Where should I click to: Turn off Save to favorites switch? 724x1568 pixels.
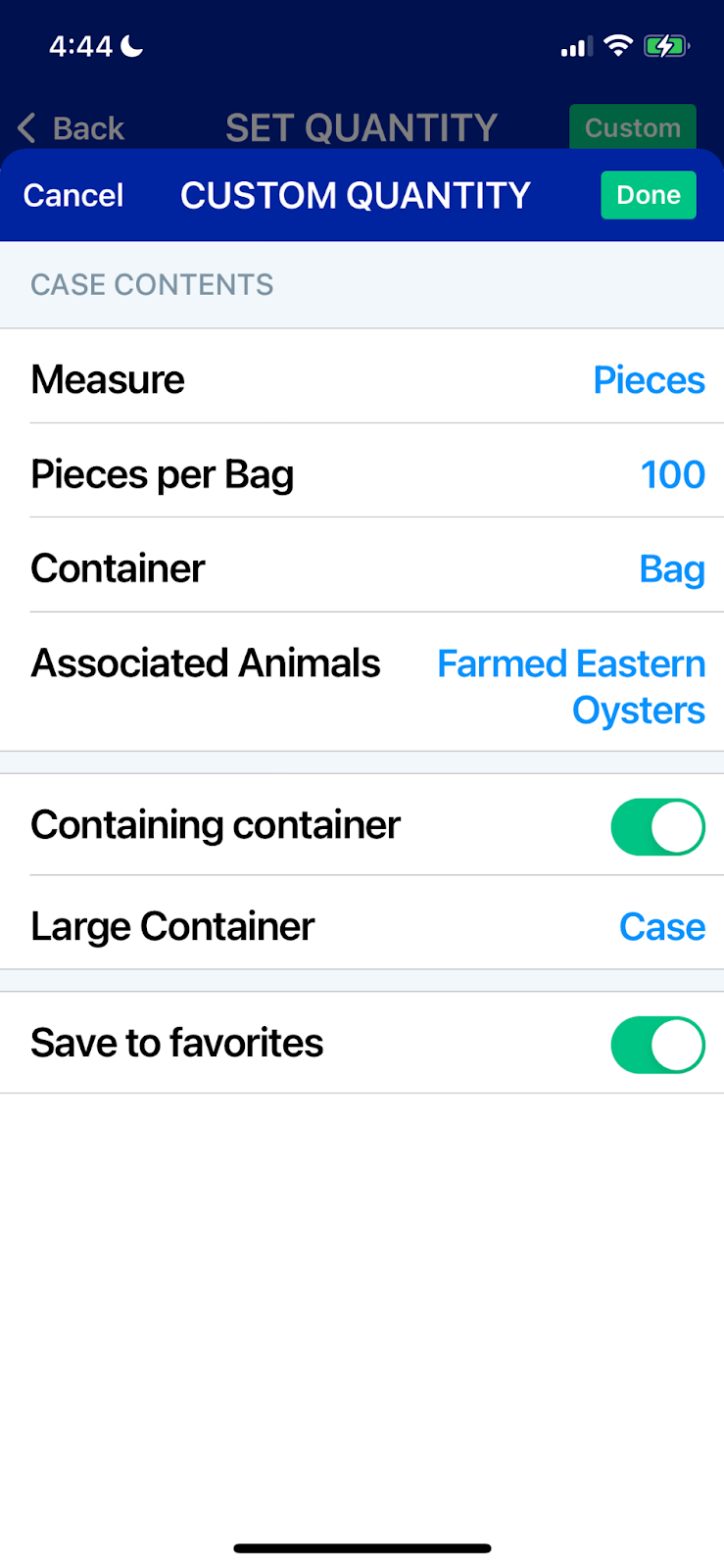click(x=657, y=1045)
